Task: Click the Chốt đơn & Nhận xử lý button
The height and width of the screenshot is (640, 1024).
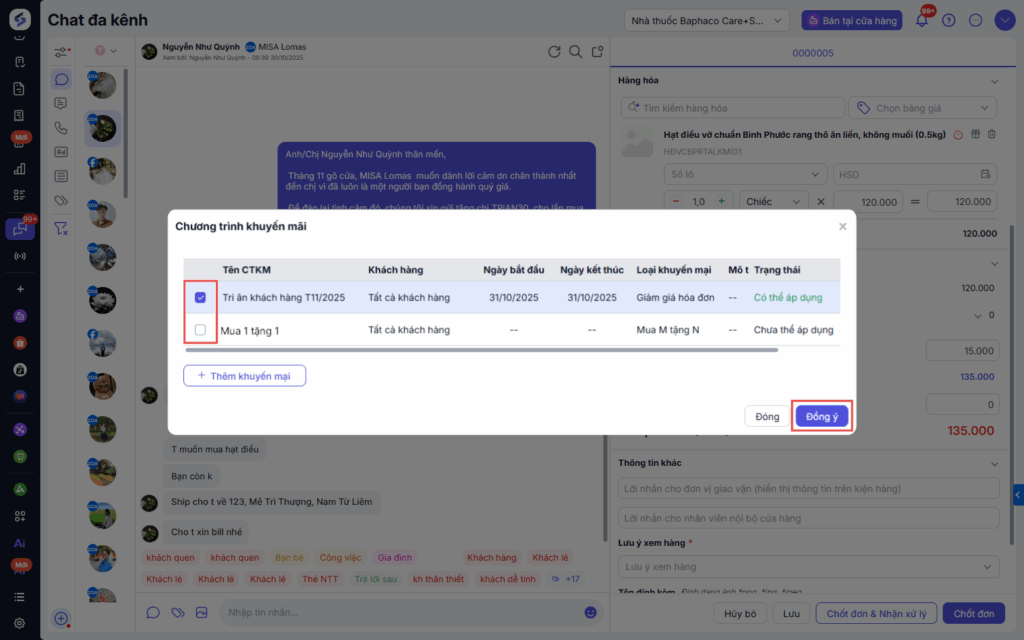Action: tap(876, 613)
